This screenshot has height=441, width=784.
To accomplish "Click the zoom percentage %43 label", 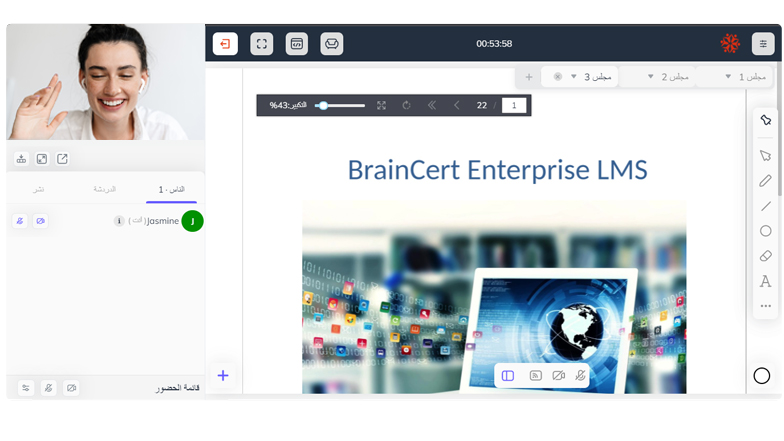I will [x=288, y=106].
